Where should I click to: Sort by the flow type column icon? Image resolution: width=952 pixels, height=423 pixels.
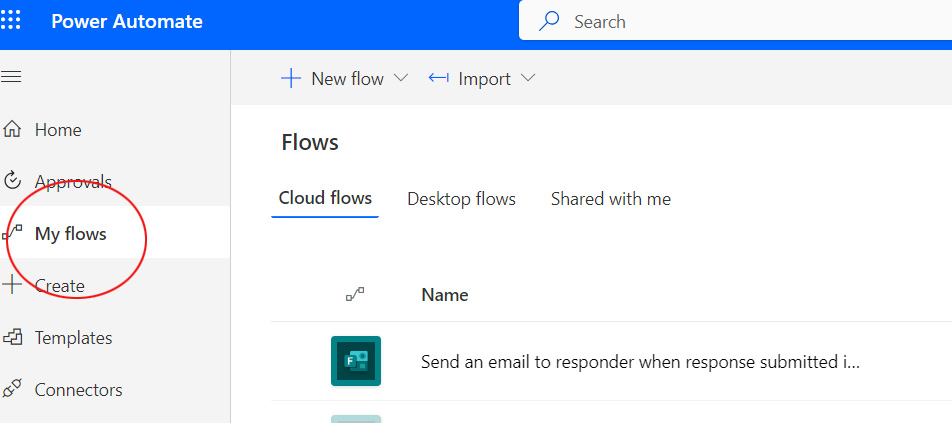coord(355,294)
